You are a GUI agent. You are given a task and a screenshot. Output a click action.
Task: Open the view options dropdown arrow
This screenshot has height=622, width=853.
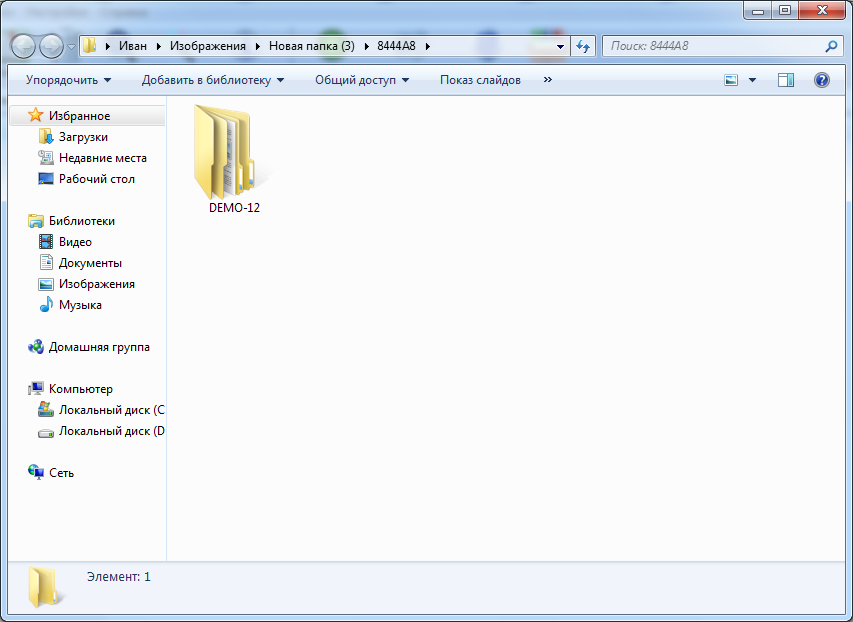[x=752, y=80]
